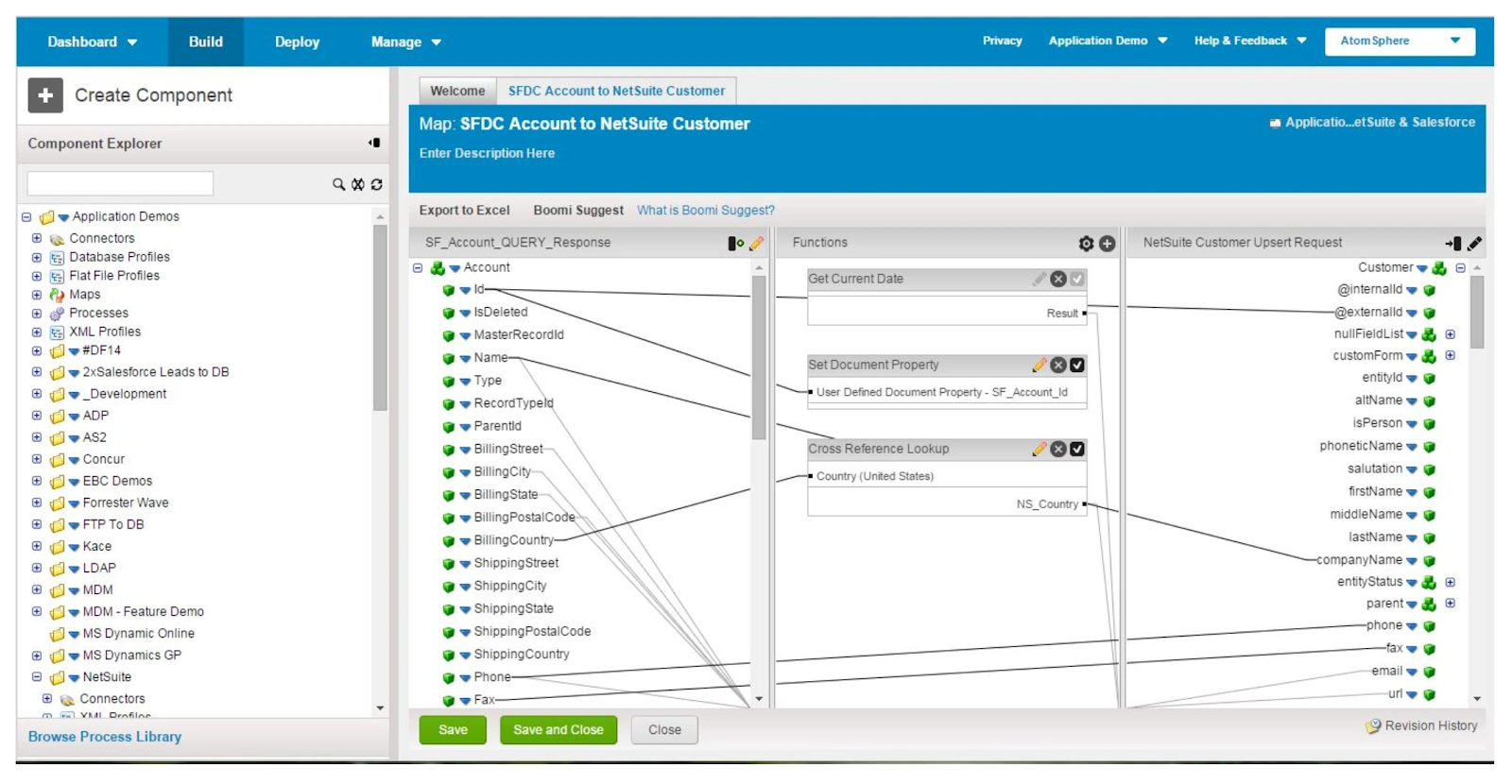
Task: Open the Help & Feedback dropdown
Action: coord(1250,41)
